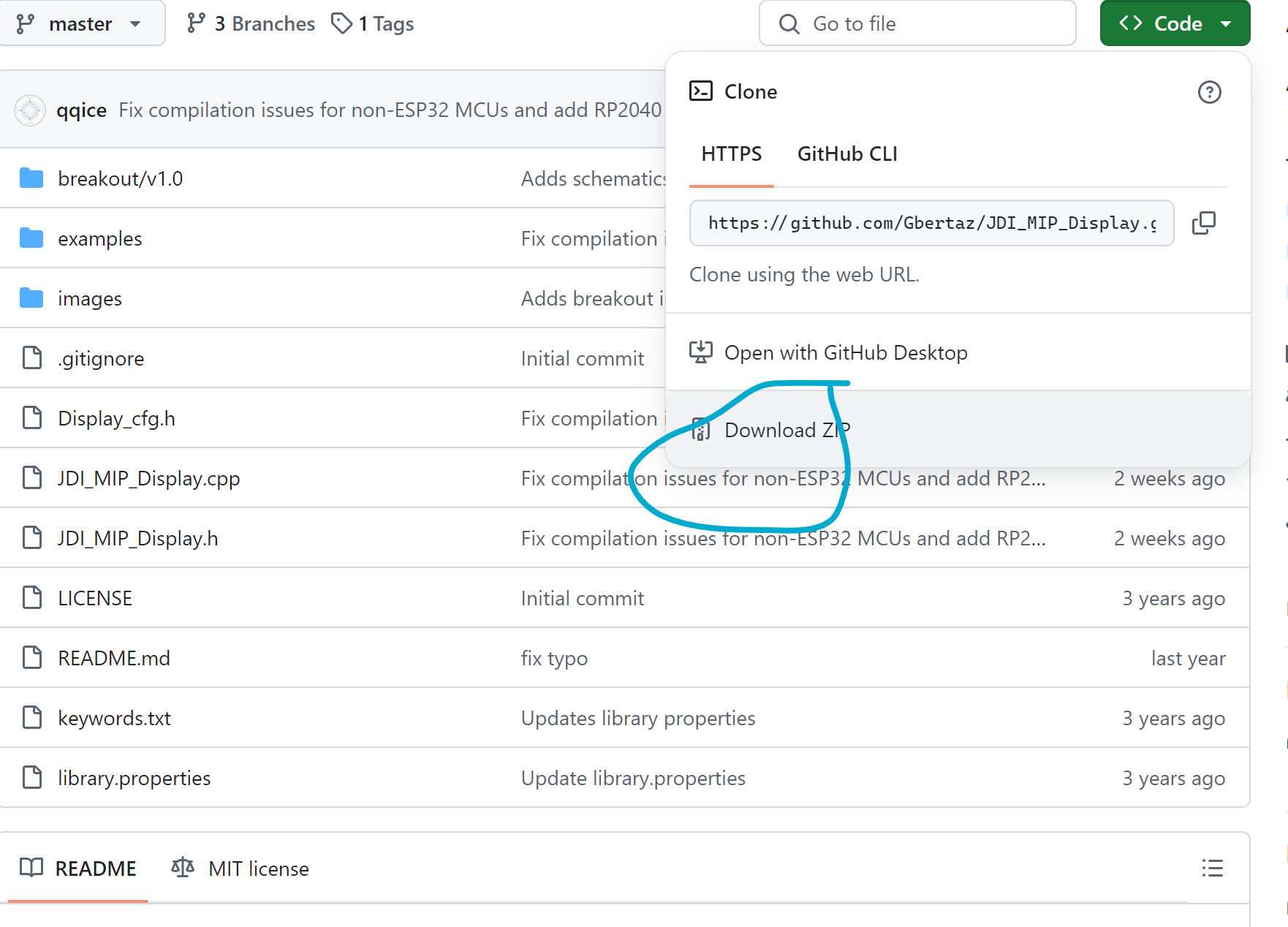Image resolution: width=1288 pixels, height=927 pixels.
Task: Click the JDI_MIP_Display.cpp file icon
Action: [32, 477]
